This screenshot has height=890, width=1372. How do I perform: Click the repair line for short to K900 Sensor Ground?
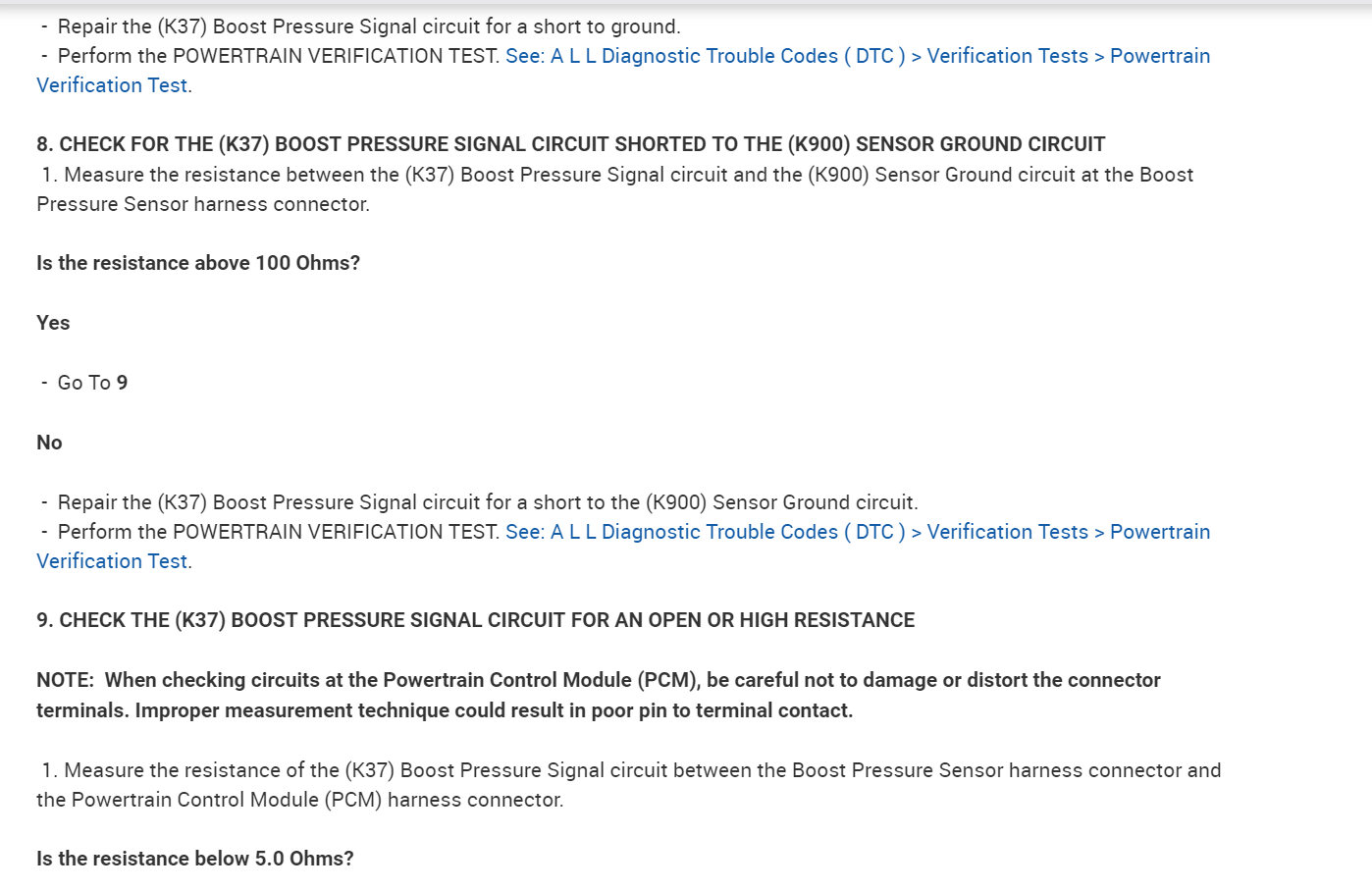pyautogui.click(x=487, y=502)
